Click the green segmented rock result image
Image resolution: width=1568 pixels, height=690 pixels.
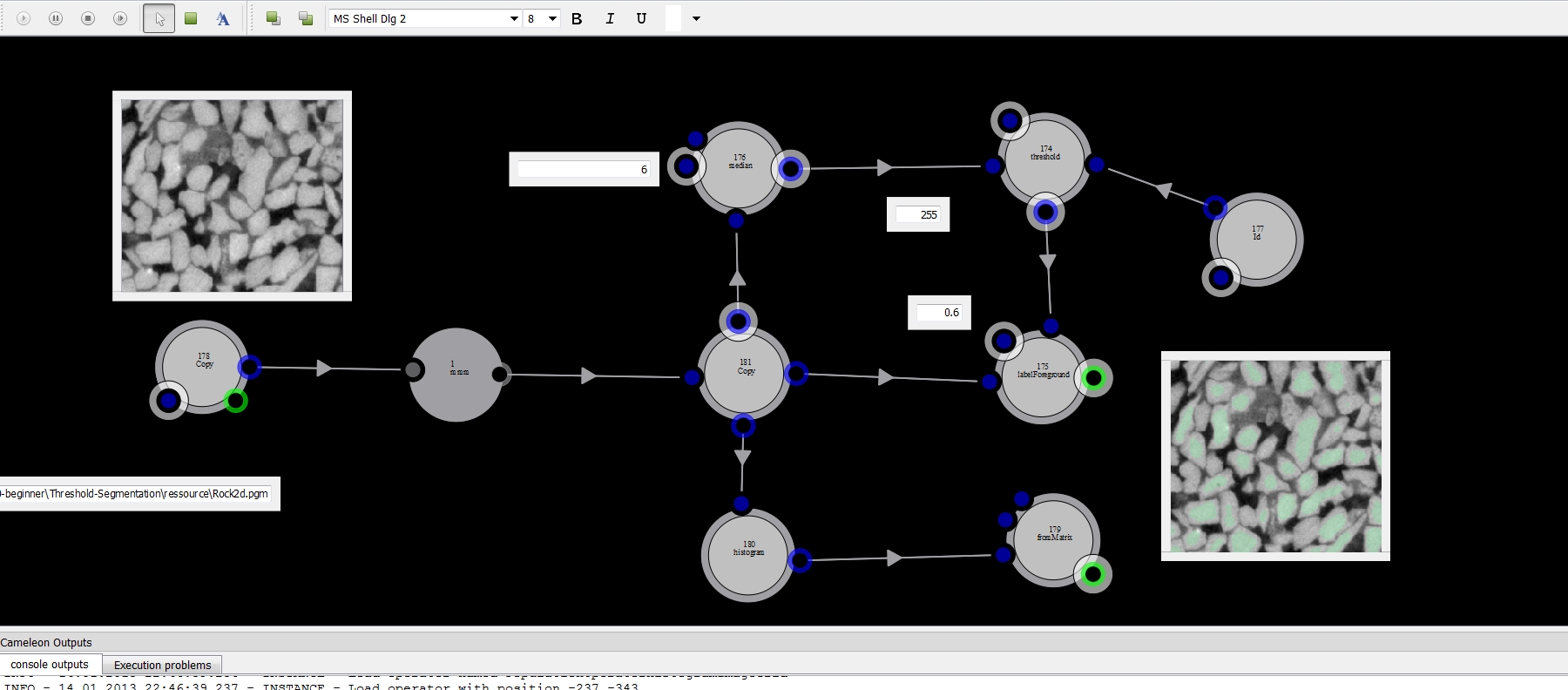1275,456
